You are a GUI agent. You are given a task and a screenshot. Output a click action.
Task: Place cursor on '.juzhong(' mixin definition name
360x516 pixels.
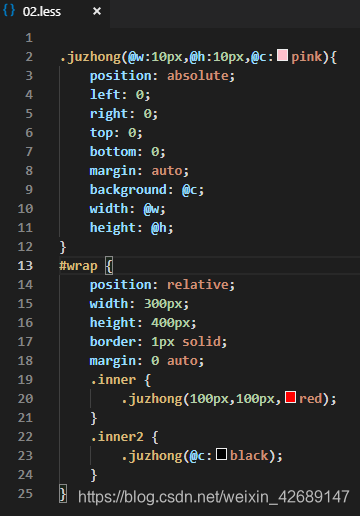pos(94,57)
